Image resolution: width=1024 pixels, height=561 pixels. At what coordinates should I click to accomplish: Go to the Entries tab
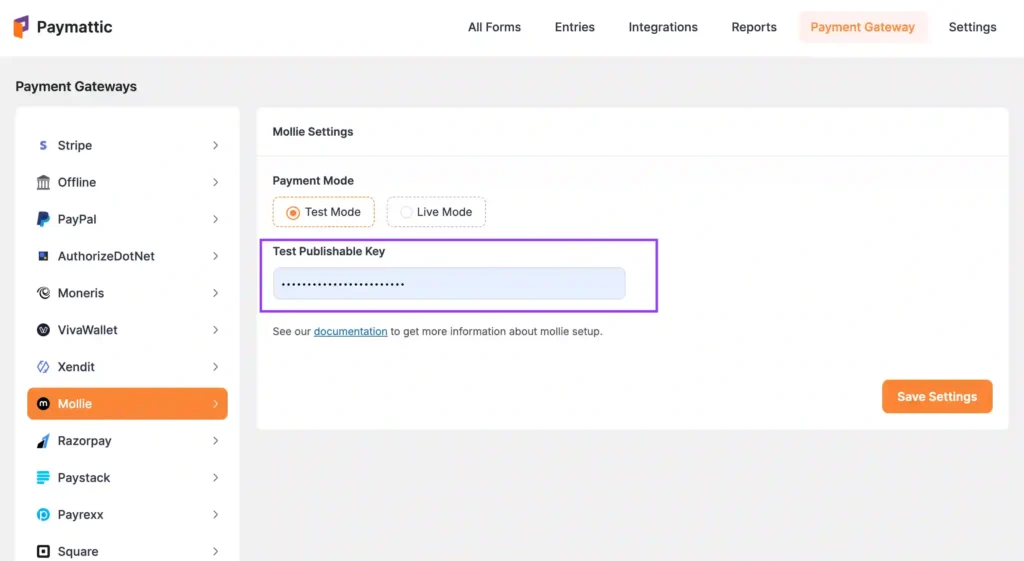point(575,27)
